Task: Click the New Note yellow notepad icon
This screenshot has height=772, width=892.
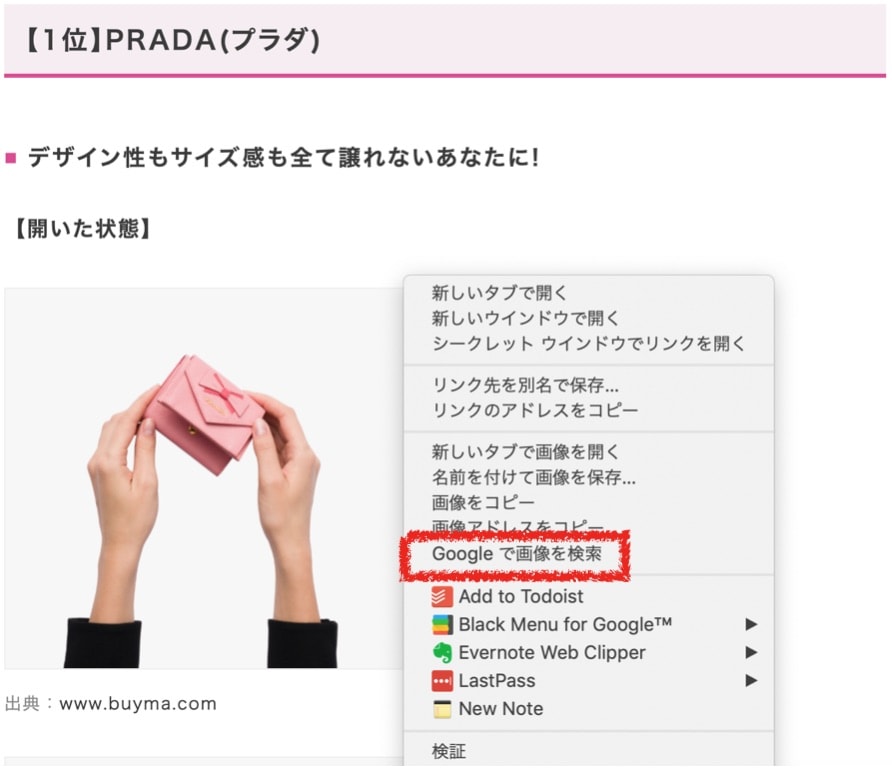Action: click(442, 709)
